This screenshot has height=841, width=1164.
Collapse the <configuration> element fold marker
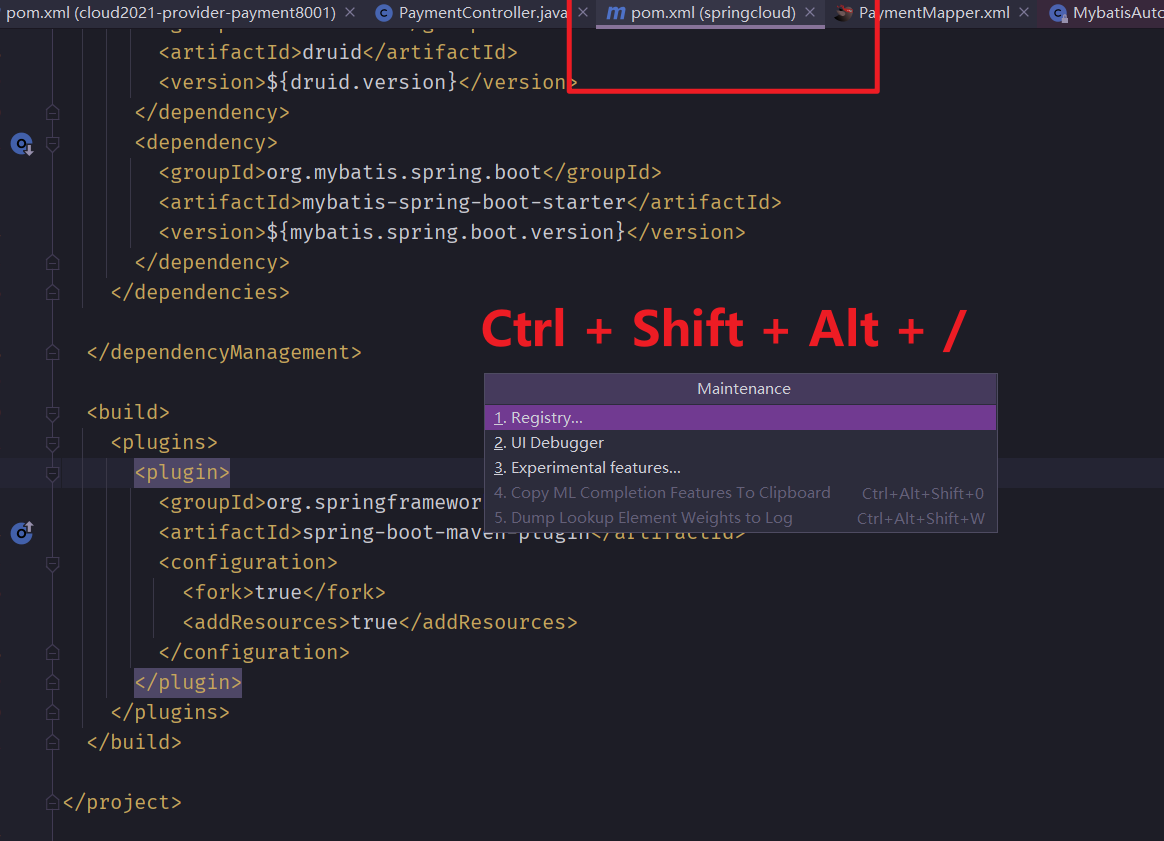(x=53, y=563)
